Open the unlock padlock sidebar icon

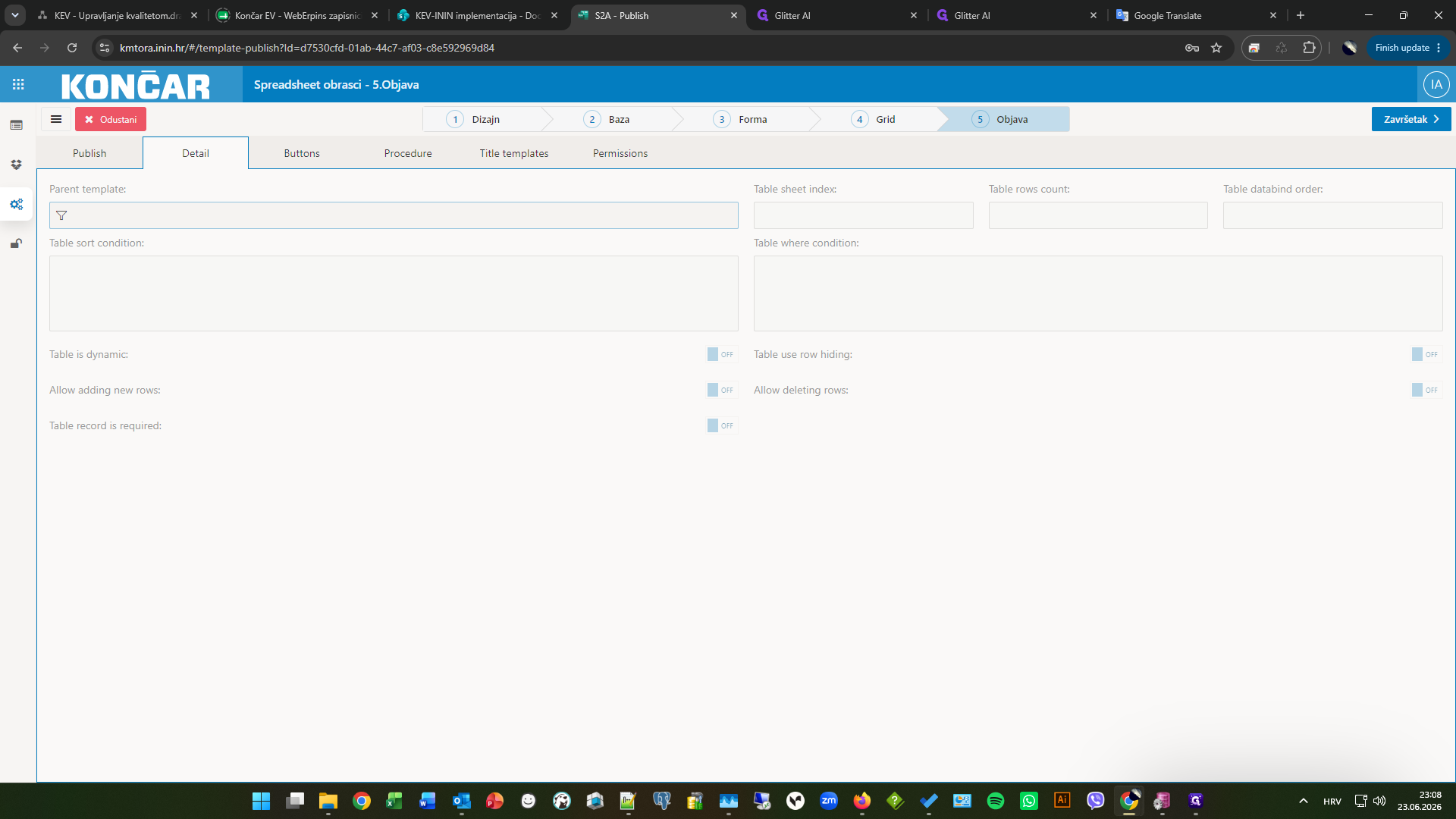17,243
